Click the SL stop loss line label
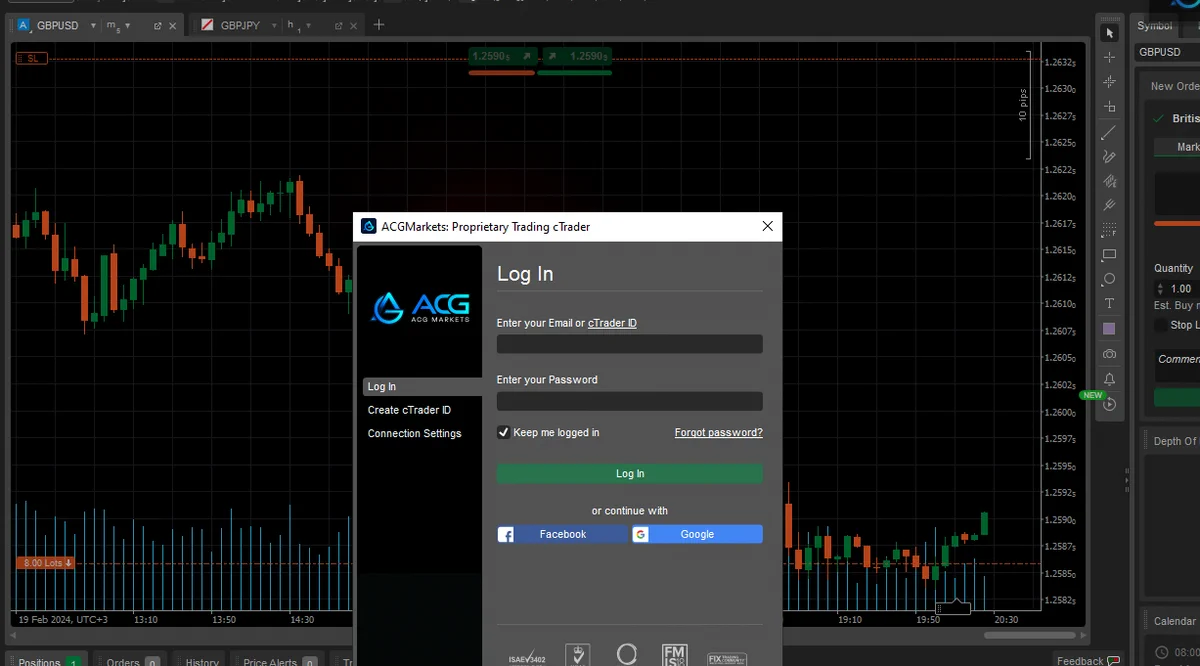The height and width of the screenshot is (666, 1200). pos(33,59)
